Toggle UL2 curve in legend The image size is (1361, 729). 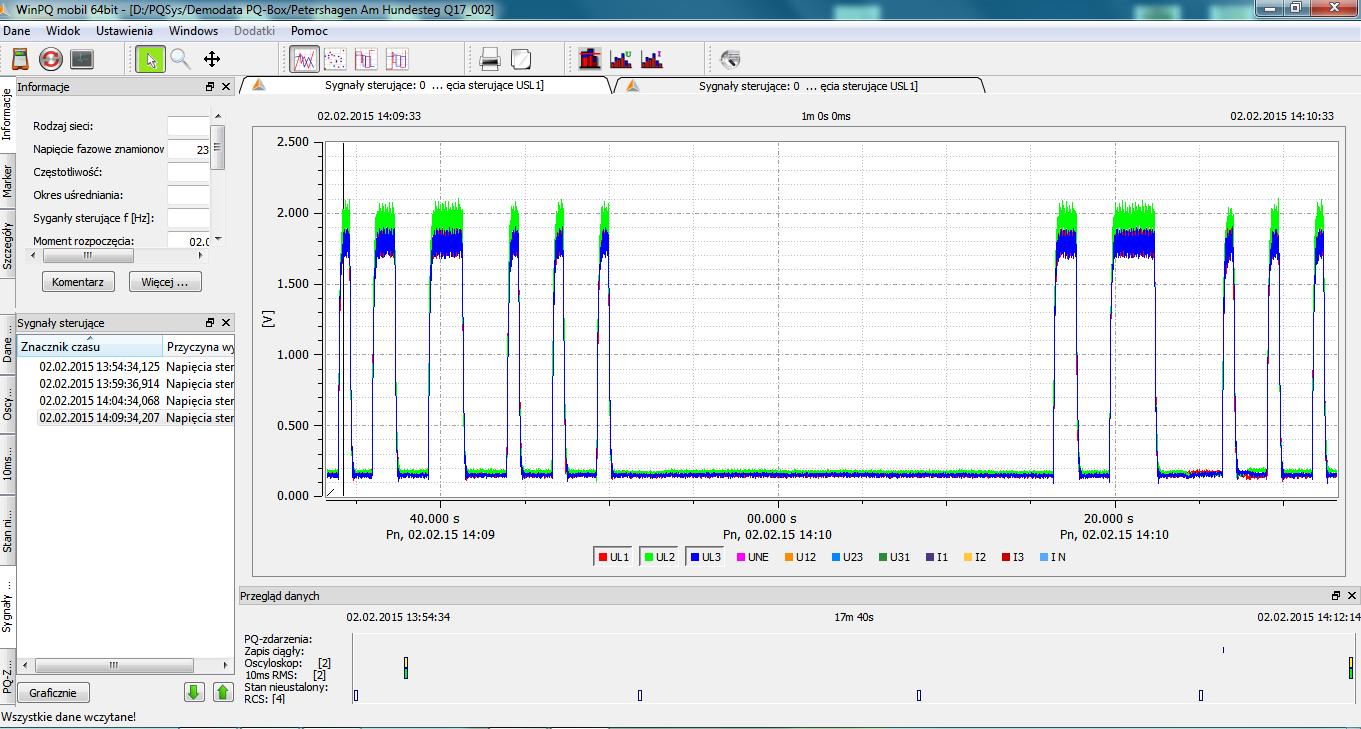click(x=659, y=557)
